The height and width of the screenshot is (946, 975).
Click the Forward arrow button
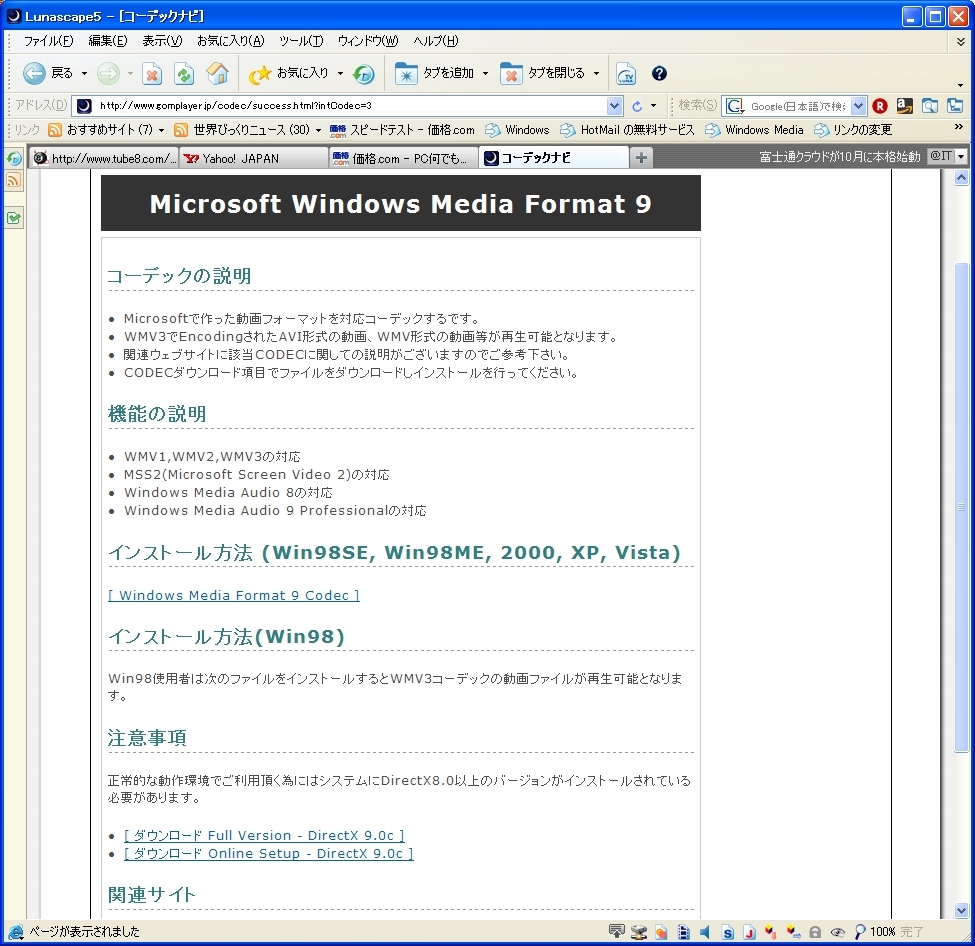tap(108, 73)
